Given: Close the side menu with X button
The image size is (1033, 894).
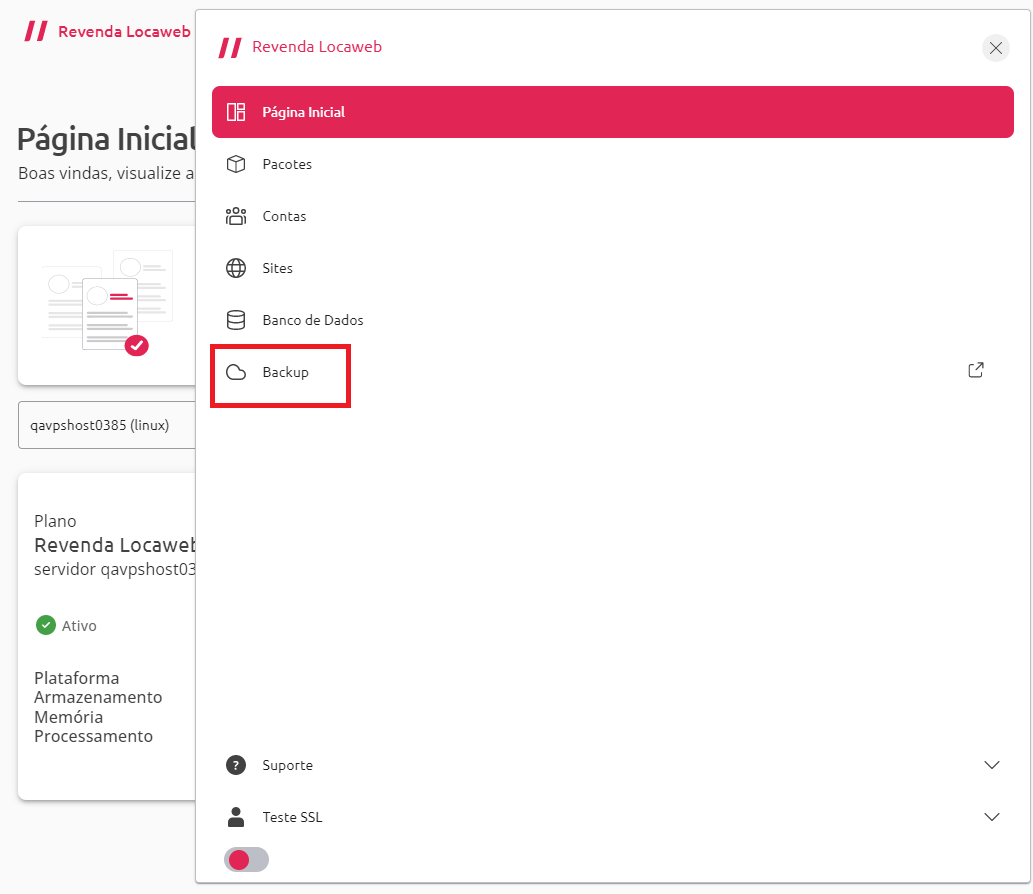Looking at the screenshot, I should click(995, 48).
